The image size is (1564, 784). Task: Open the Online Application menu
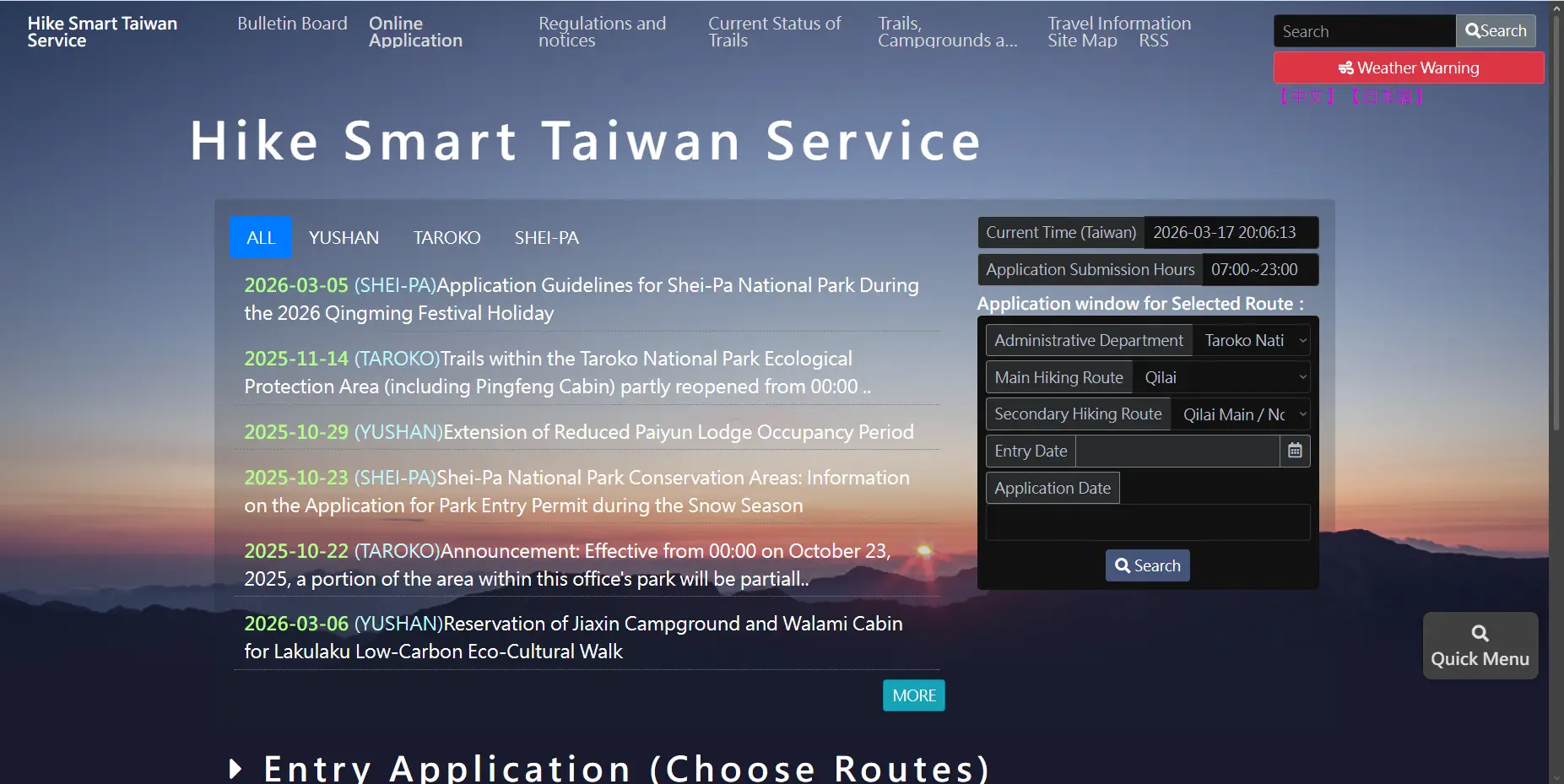point(415,32)
